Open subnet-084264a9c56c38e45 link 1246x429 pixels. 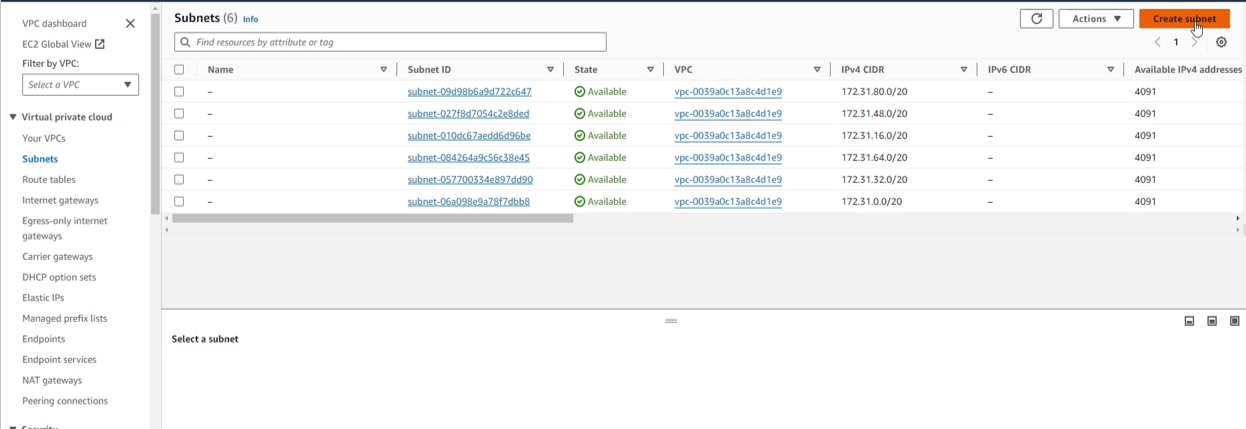468,158
